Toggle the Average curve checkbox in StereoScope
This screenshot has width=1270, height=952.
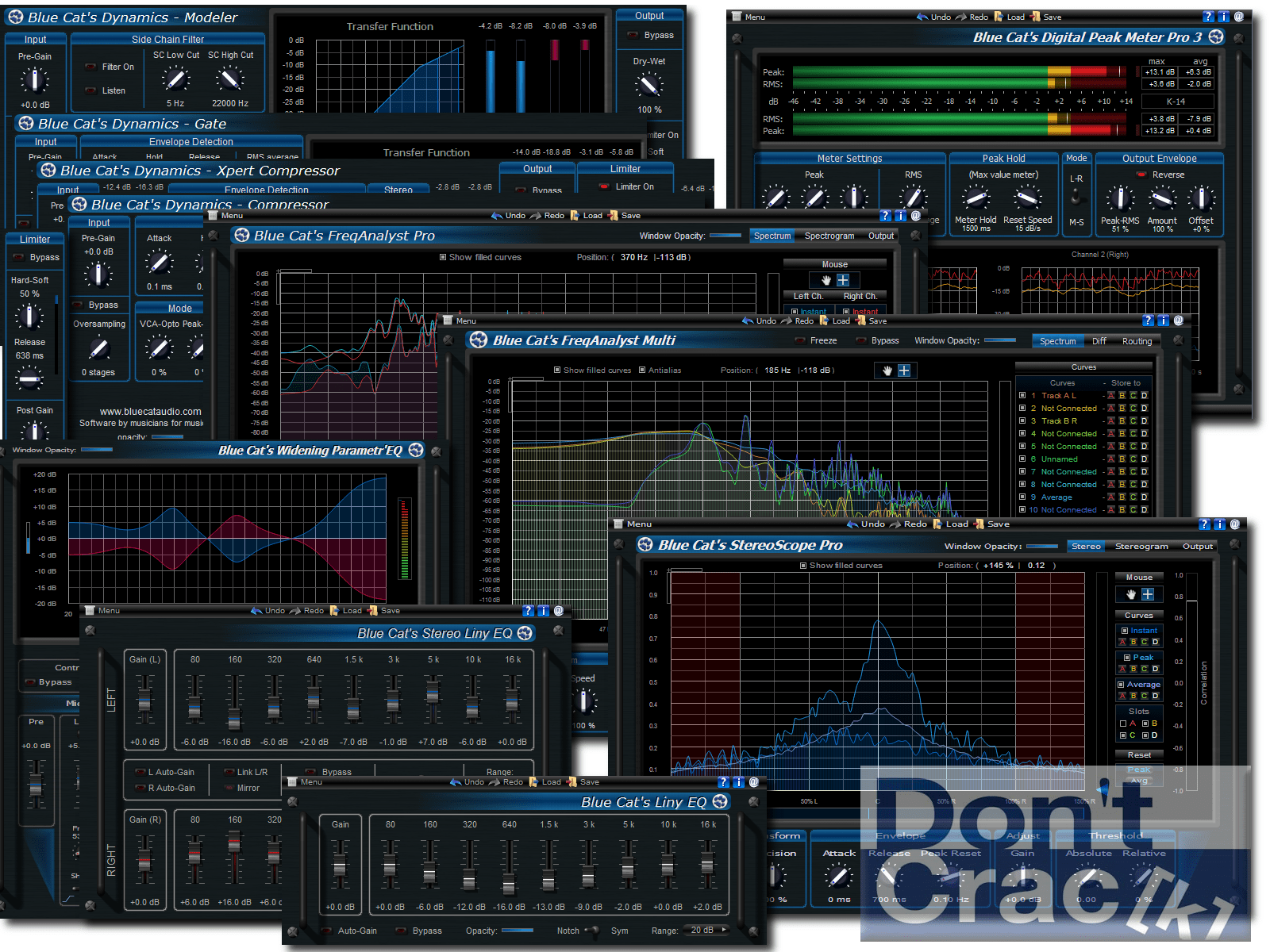pyautogui.click(x=1121, y=685)
